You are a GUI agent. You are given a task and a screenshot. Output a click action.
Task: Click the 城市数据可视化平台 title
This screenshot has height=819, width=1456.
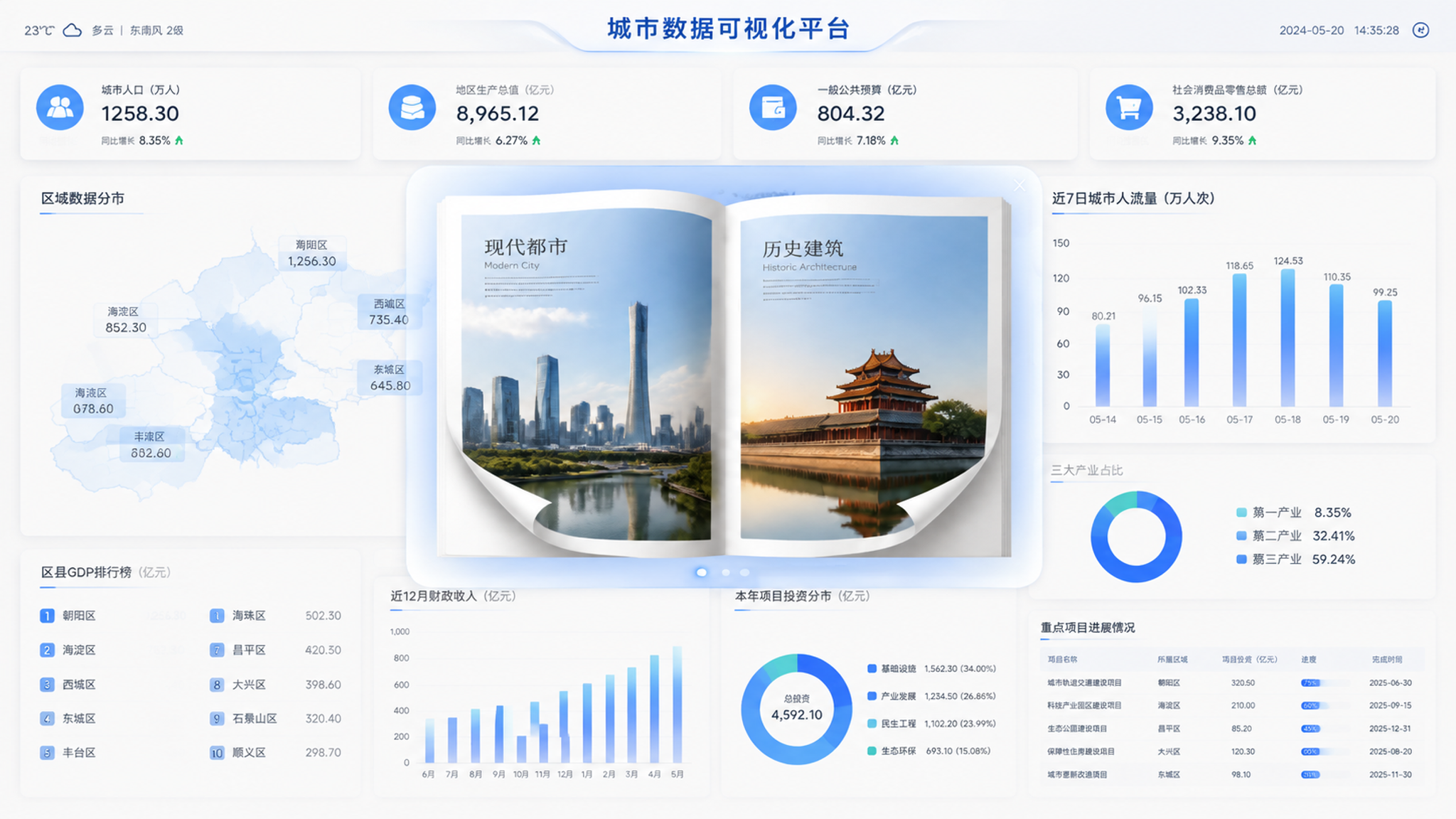point(729,29)
